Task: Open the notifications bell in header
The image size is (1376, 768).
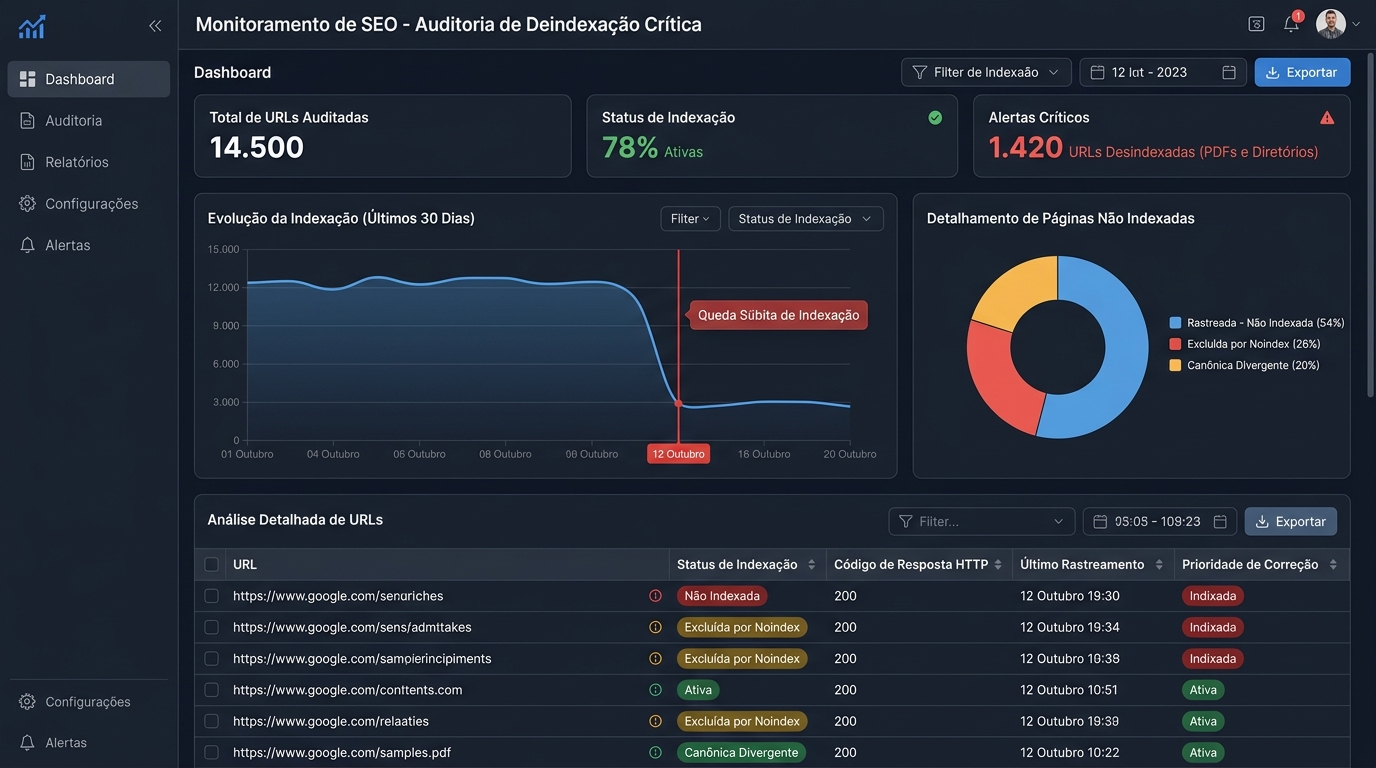Action: click(1292, 24)
